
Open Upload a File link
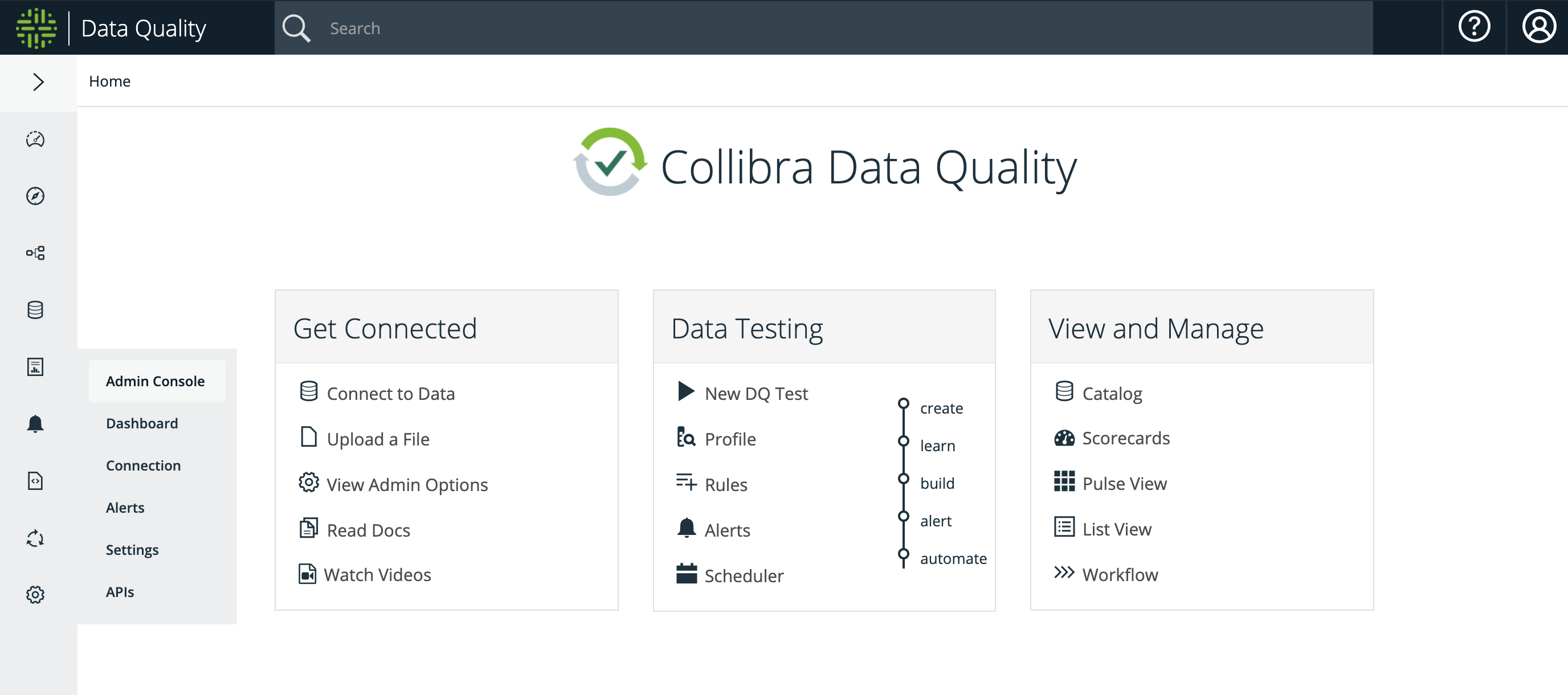click(378, 439)
